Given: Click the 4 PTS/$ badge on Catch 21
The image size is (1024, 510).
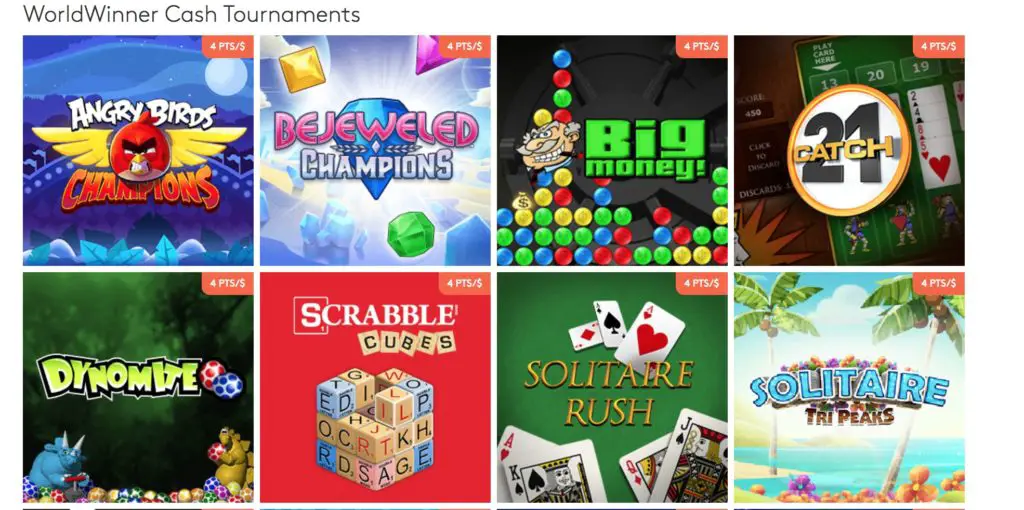Looking at the screenshot, I should pos(938,46).
